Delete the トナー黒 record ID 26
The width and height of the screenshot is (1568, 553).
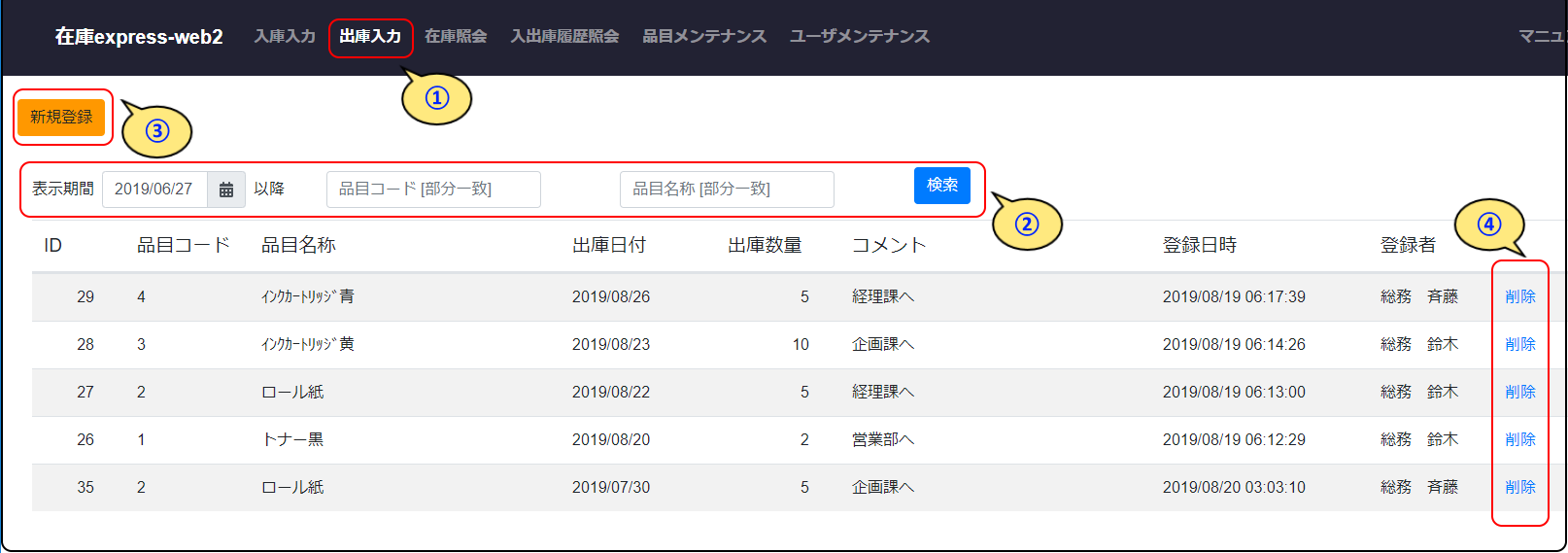tap(1519, 439)
